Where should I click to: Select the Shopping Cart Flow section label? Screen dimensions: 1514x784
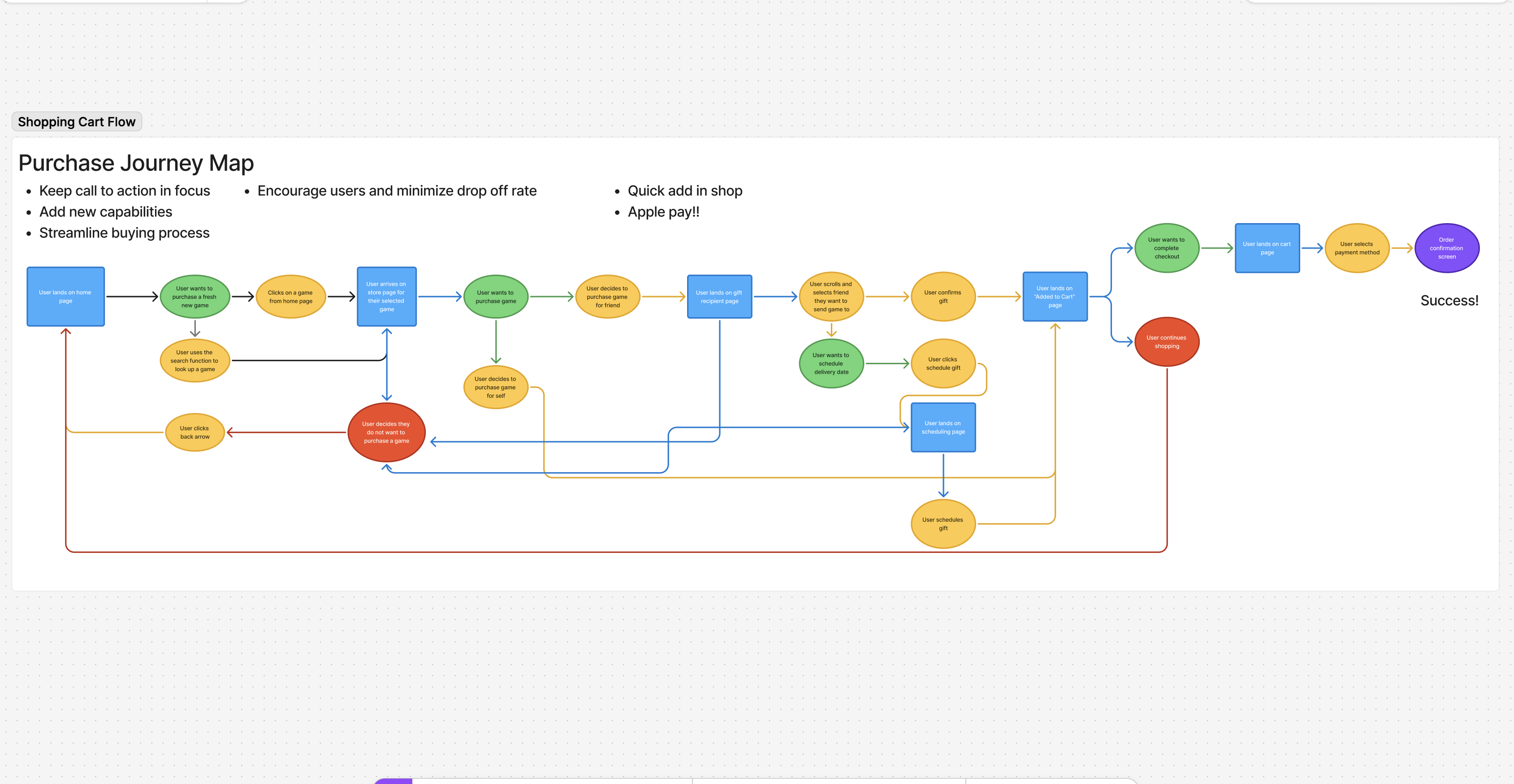click(x=76, y=121)
